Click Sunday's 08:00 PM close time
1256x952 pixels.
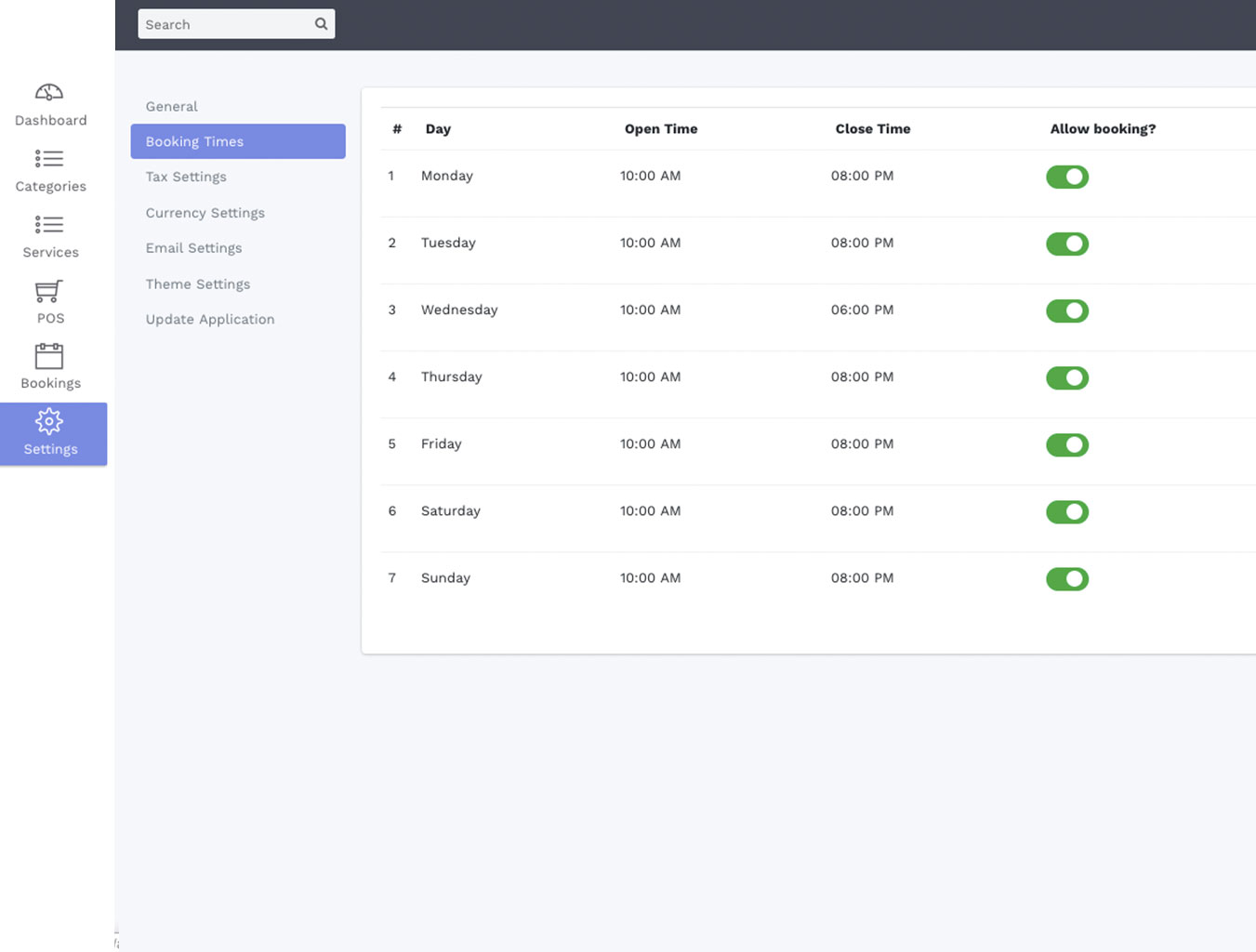point(863,577)
